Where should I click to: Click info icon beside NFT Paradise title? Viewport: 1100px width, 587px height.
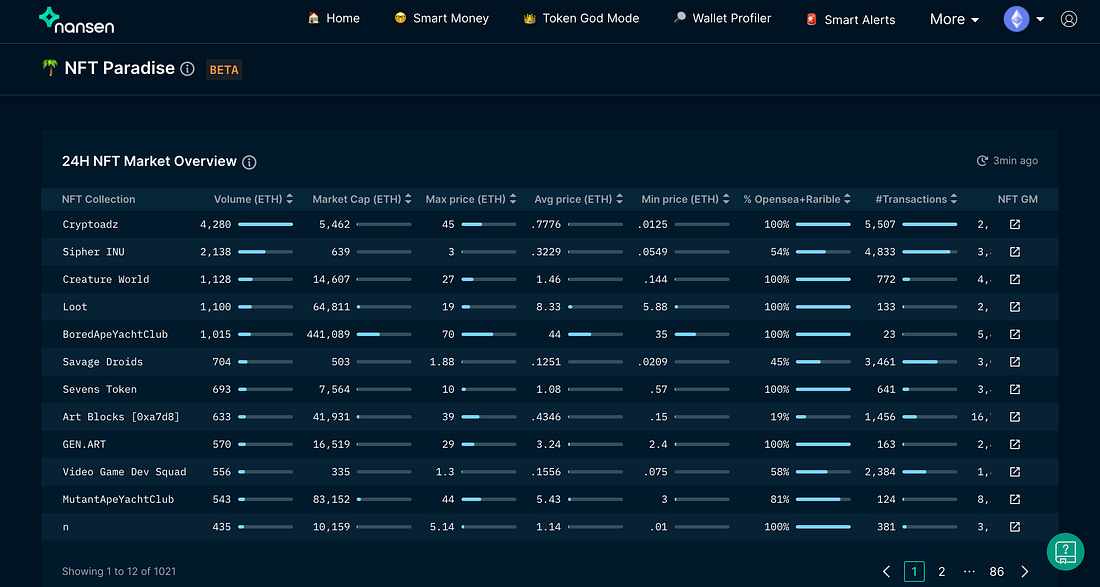187,69
